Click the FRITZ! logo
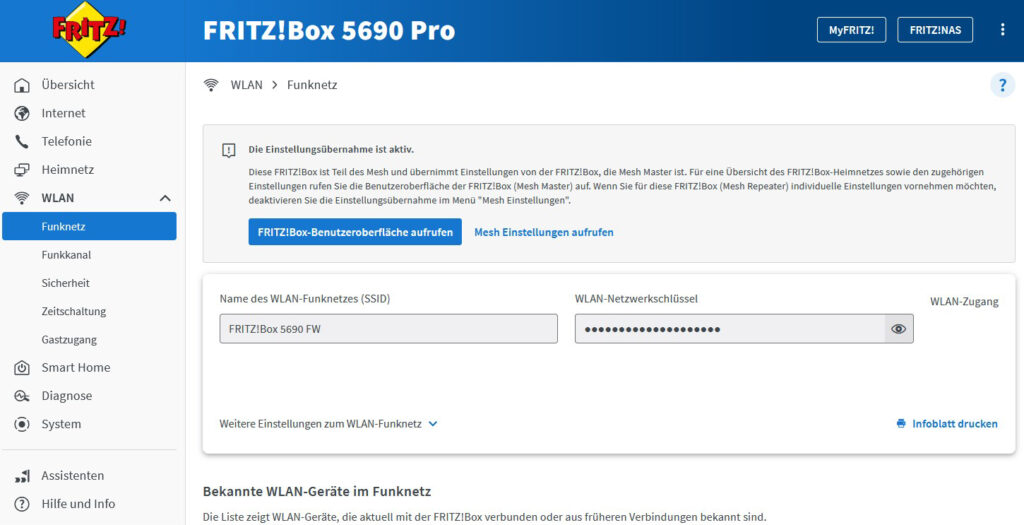 pyautogui.click(x=89, y=30)
